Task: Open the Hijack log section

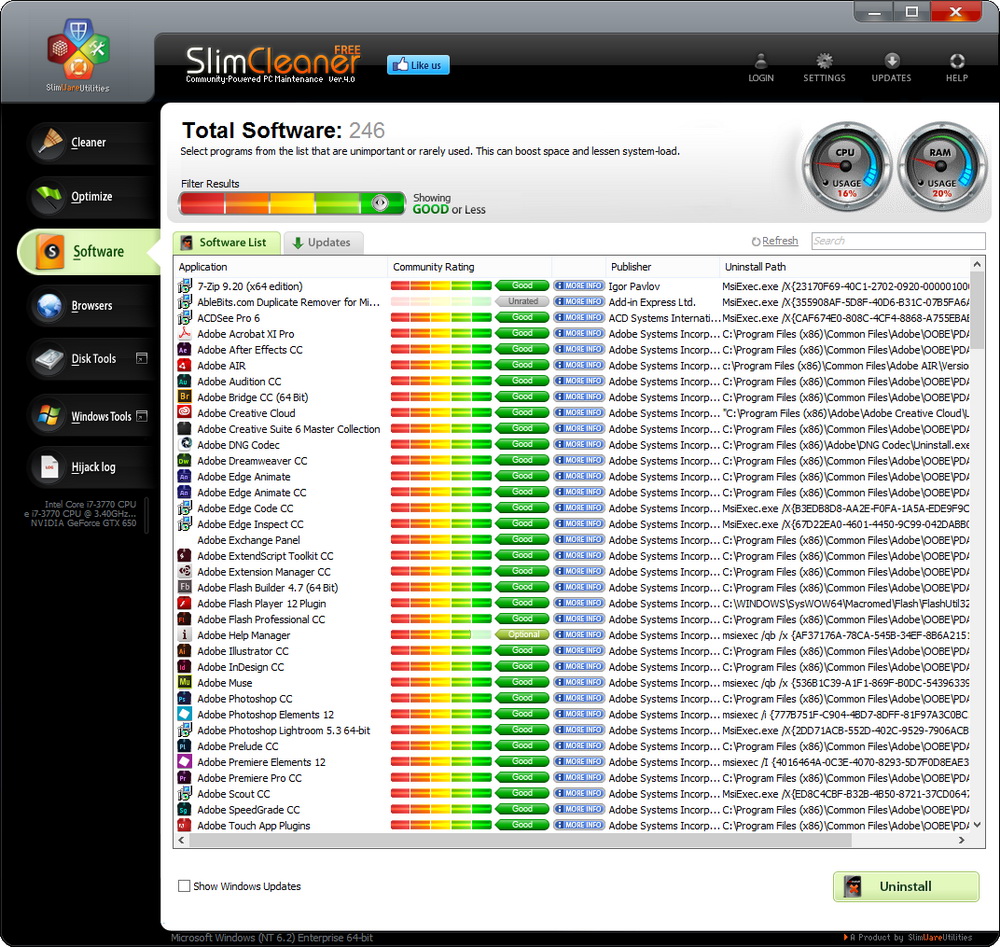Action: coord(93,467)
